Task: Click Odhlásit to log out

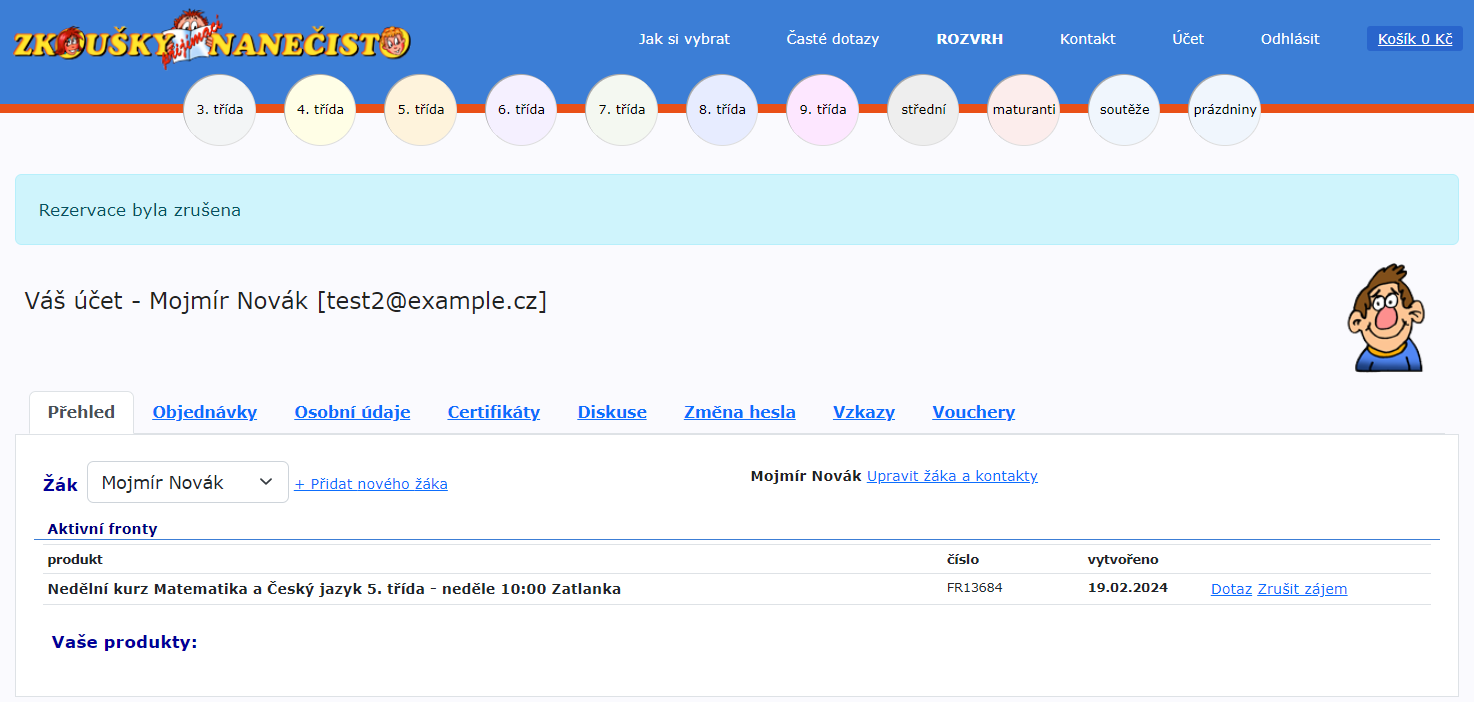Action: (x=1289, y=39)
